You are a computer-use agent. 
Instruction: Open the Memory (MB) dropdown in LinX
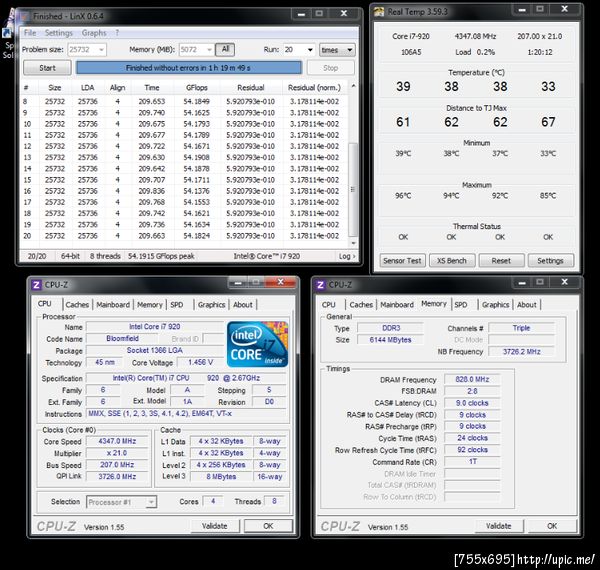209,50
